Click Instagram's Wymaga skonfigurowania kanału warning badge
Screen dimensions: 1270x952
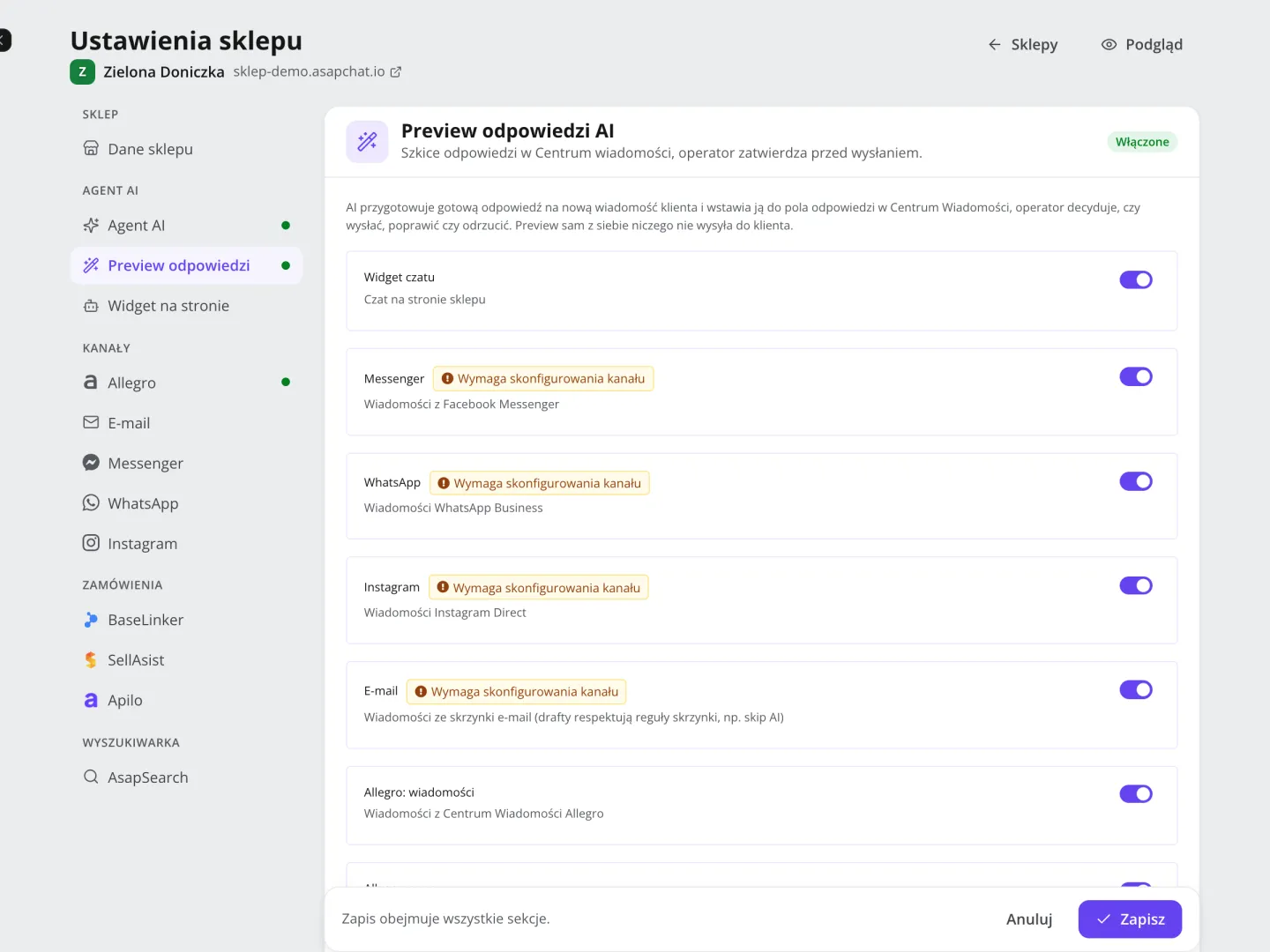pyautogui.click(x=539, y=587)
